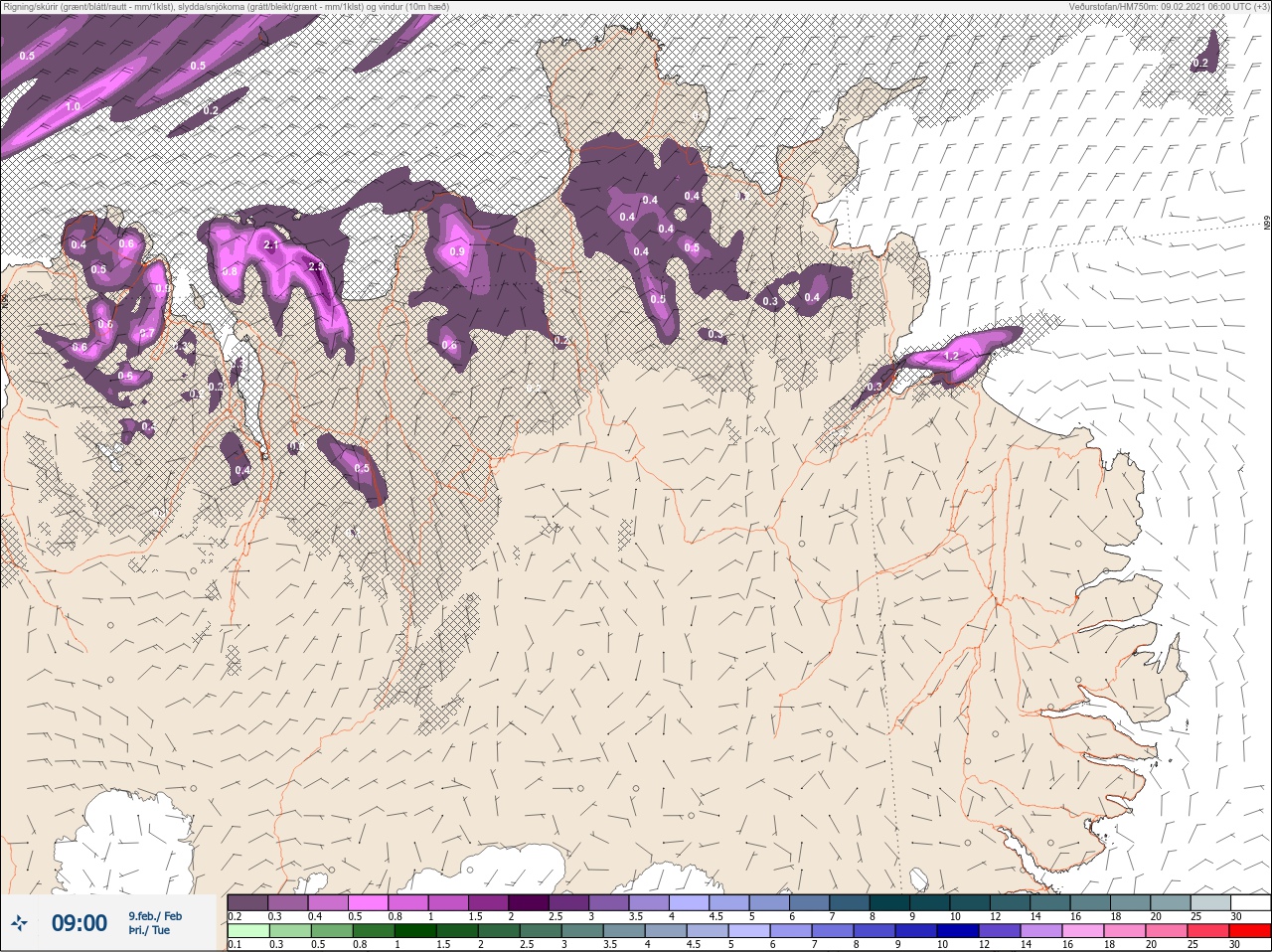Pick the 0.5 bright pink swatch in purple legend
Screen dimensions: 1272x952
coord(368,902)
